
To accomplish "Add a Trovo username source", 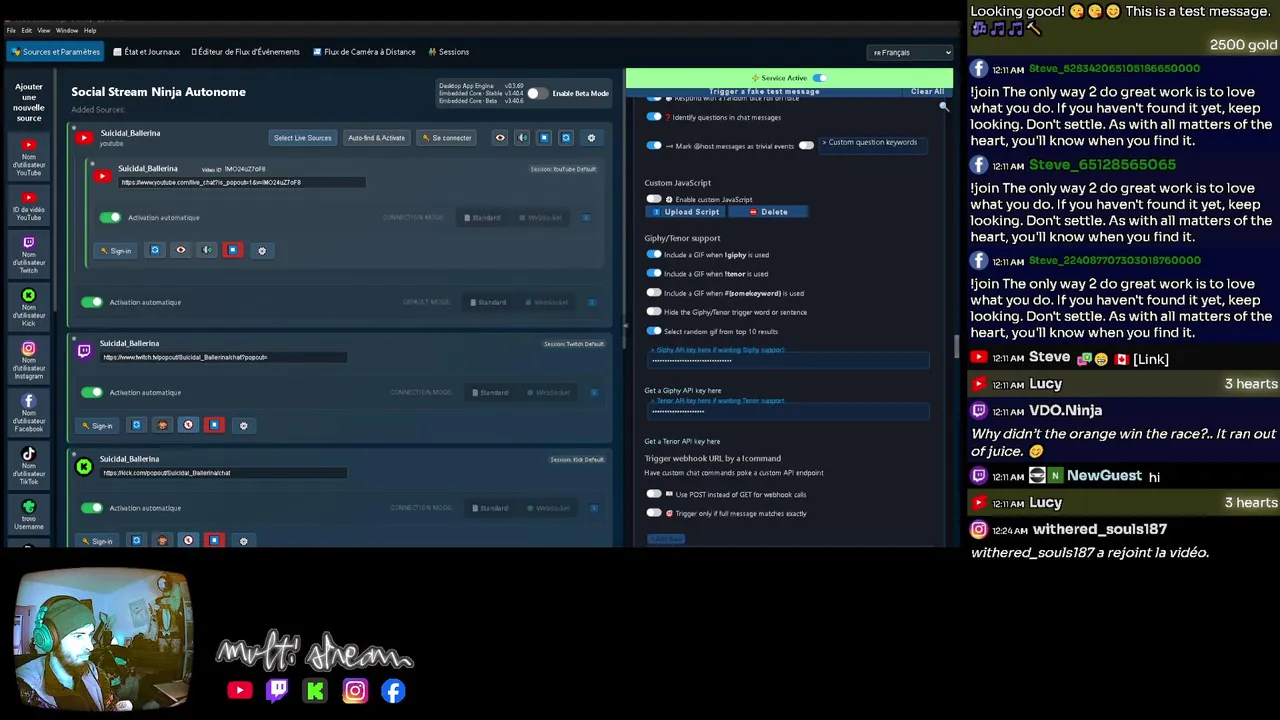I will point(28,515).
